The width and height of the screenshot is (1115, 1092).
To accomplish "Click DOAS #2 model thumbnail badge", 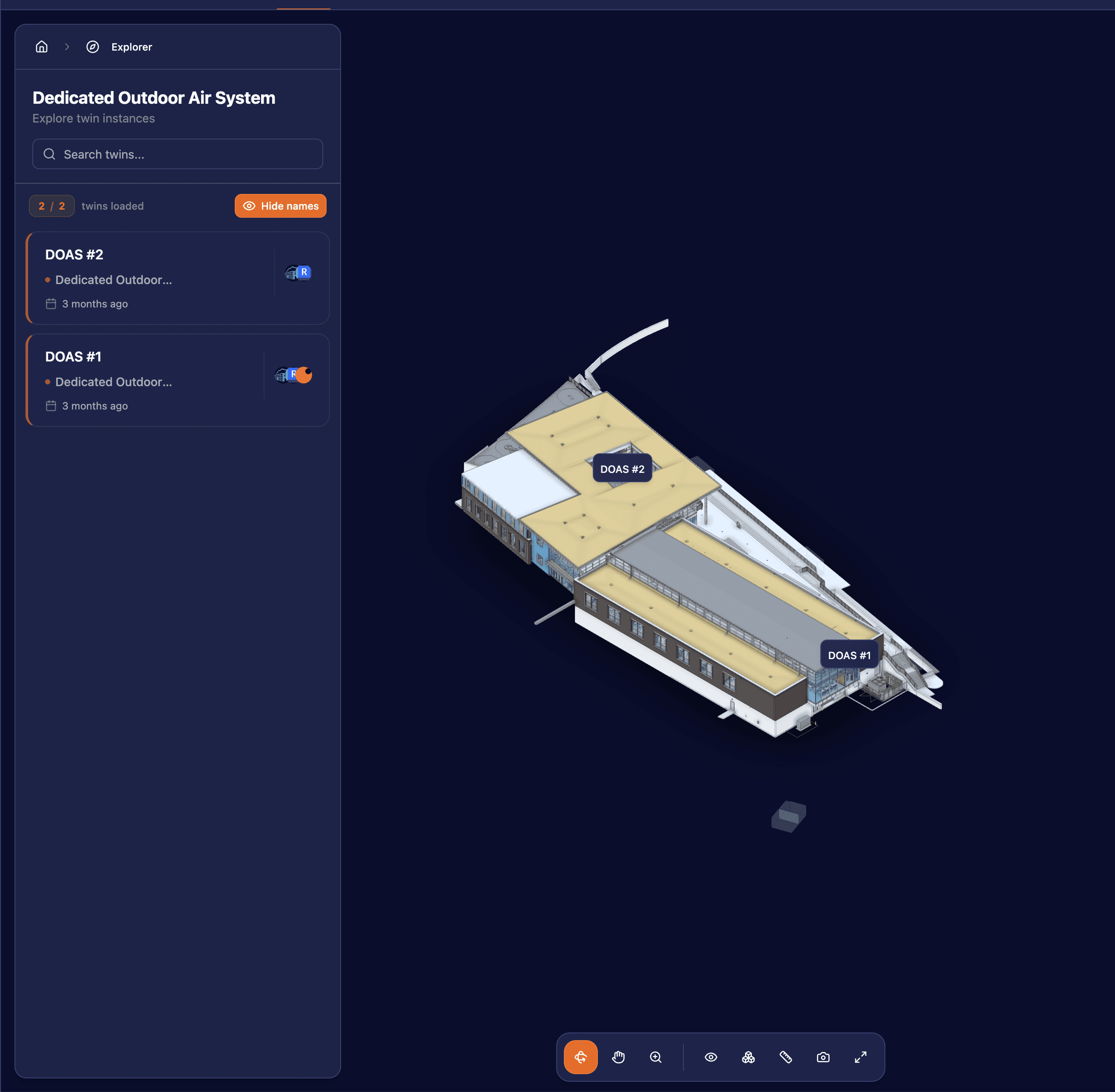I will pyautogui.click(x=298, y=273).
